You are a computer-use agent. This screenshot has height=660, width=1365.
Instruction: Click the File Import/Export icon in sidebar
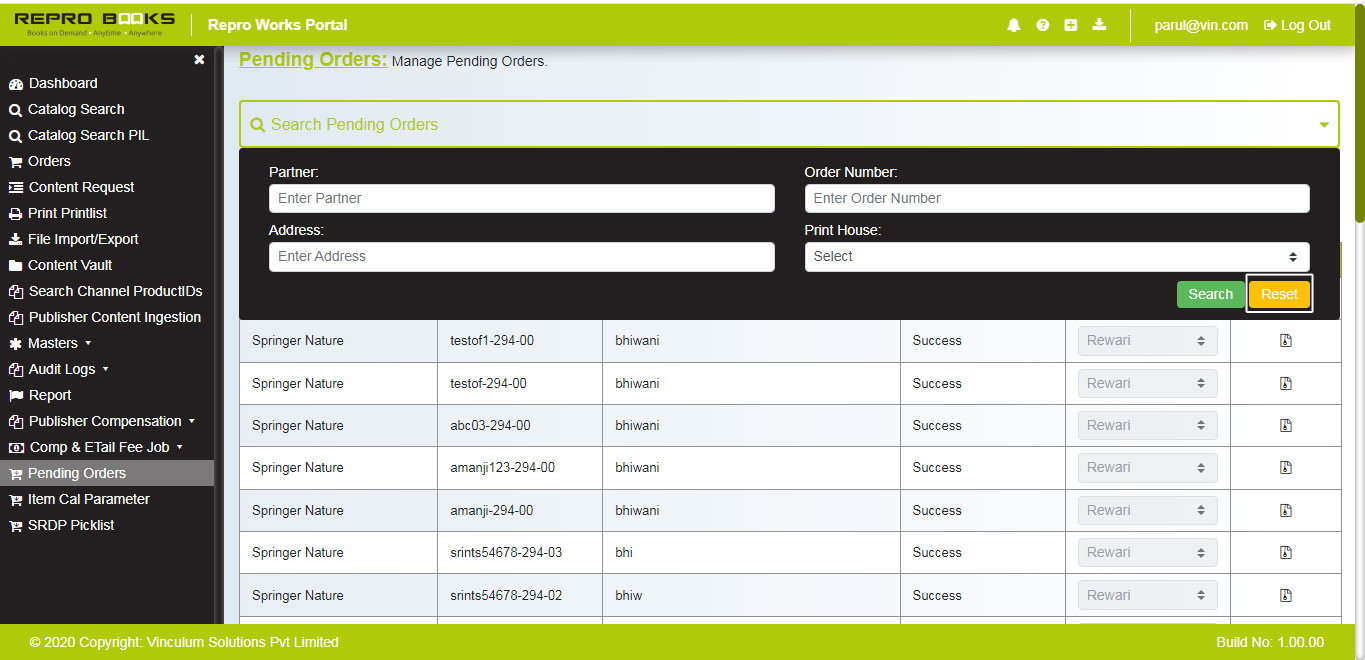coord(15,239)
